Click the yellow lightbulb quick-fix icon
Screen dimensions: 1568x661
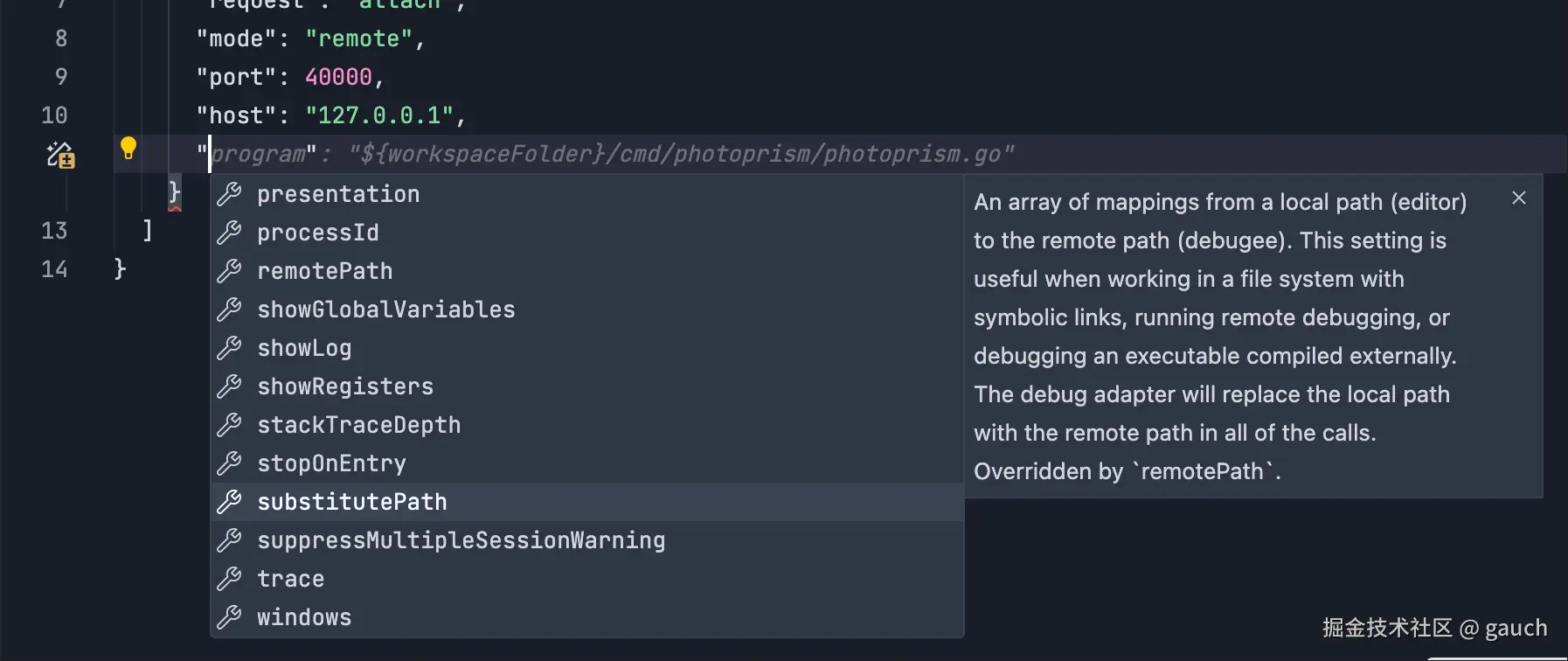point(128,148)
